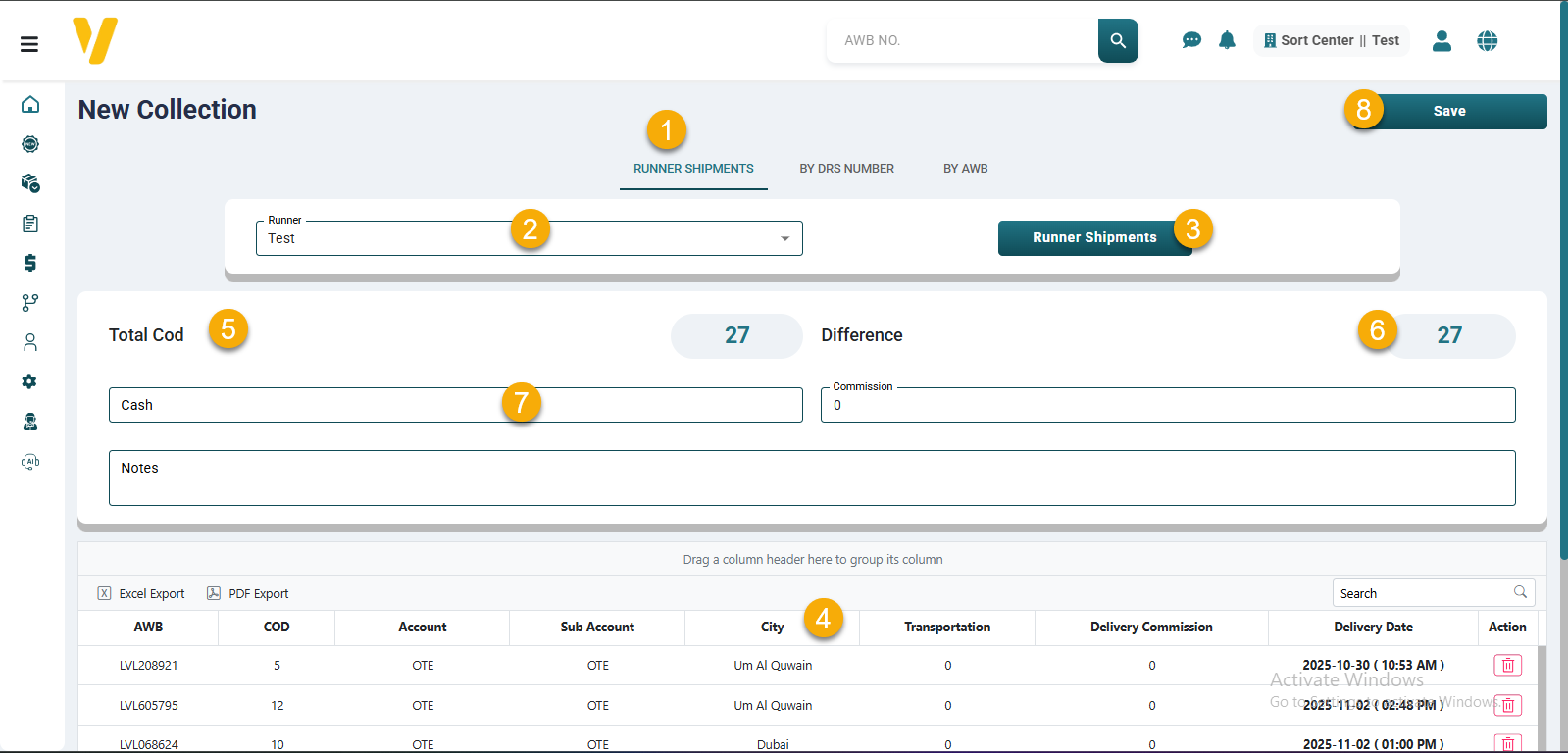Click the home icon in sidebar
This screenshot has width=1568, height=753.
pos(30,105)
